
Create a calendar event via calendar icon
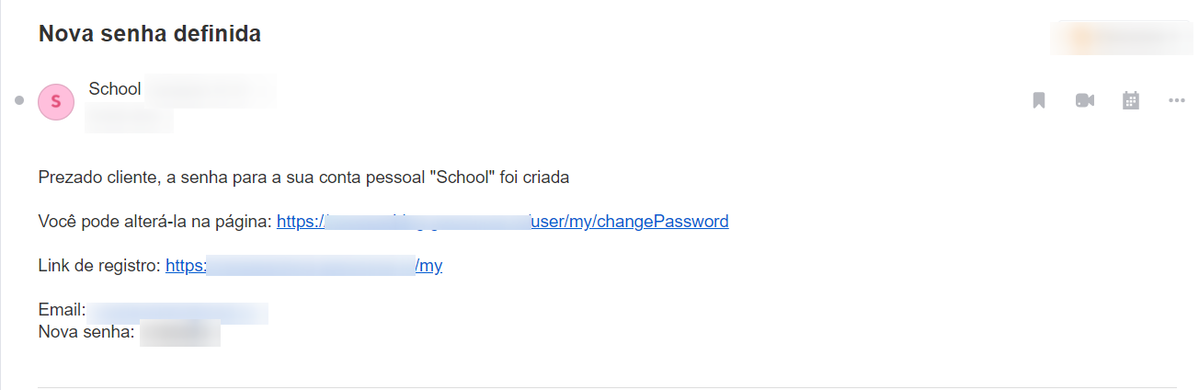1131,100
